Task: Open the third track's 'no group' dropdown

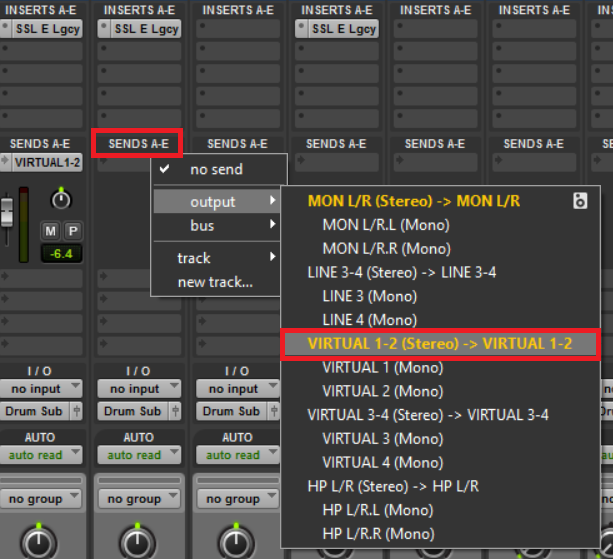Action: tap(237, 498)
